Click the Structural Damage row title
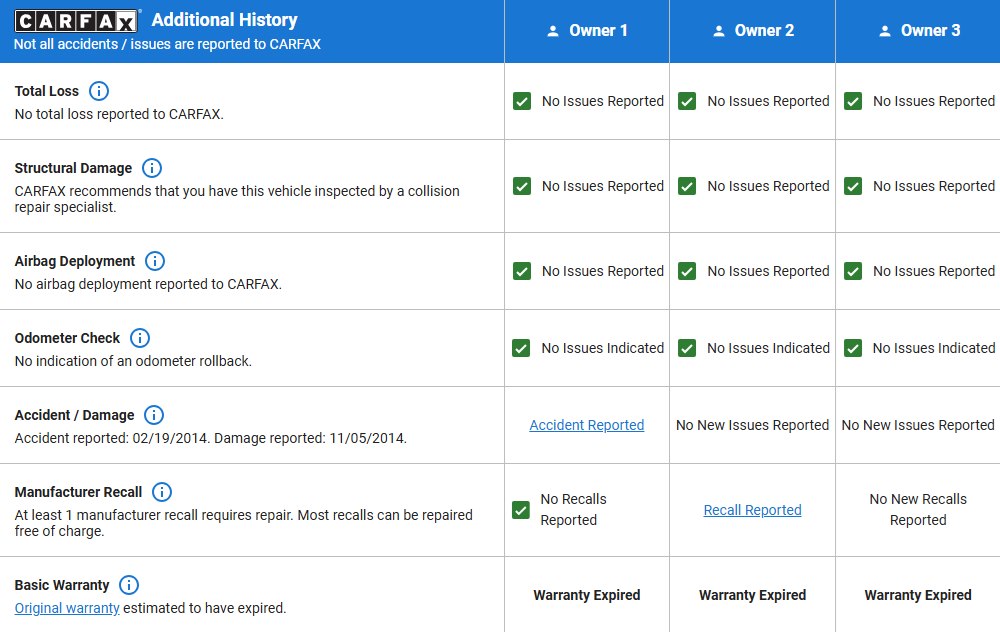Viewport: 1000px width, 632px height. point(73,168)
